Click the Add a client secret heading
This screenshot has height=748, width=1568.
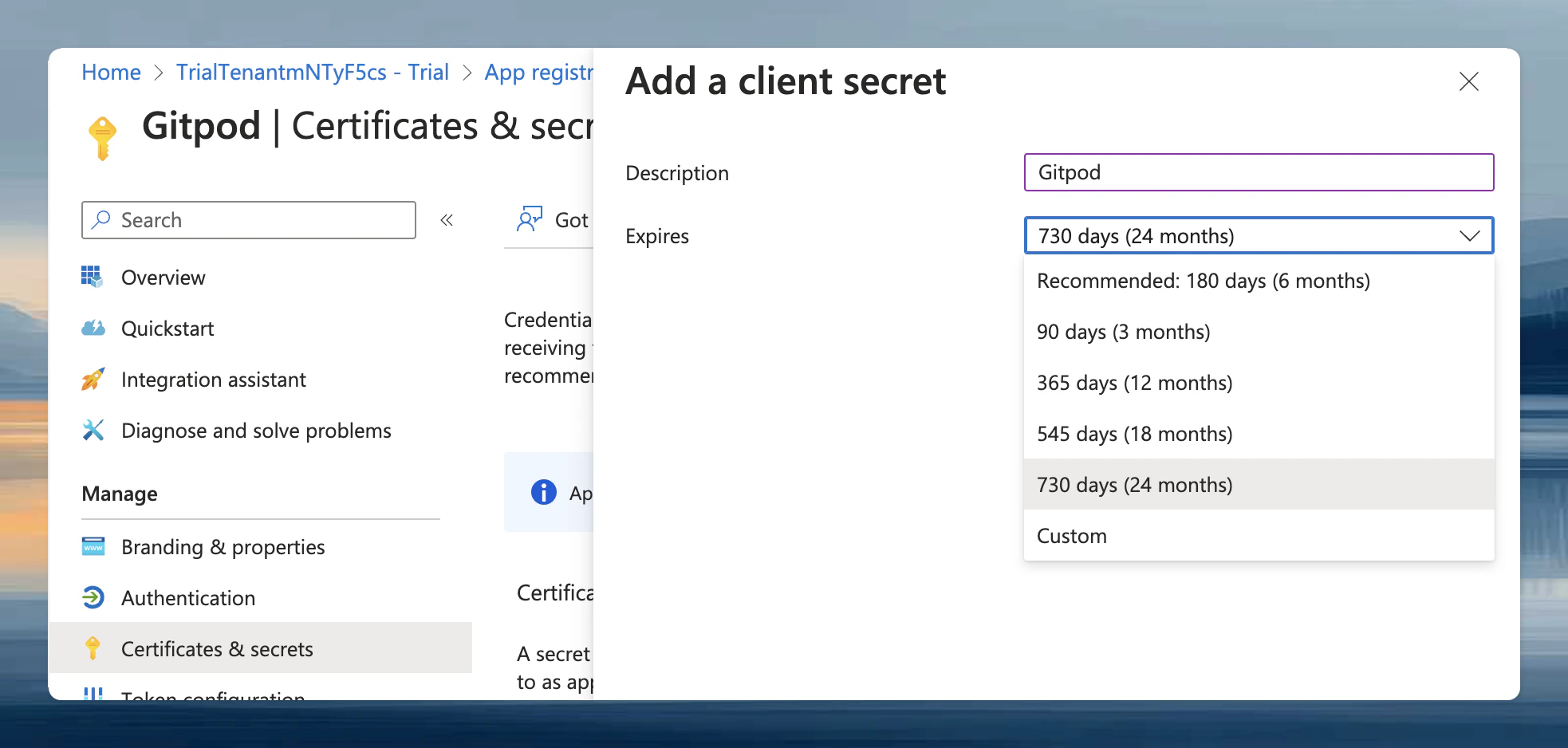pyautogui.click(x=786, y=81)
